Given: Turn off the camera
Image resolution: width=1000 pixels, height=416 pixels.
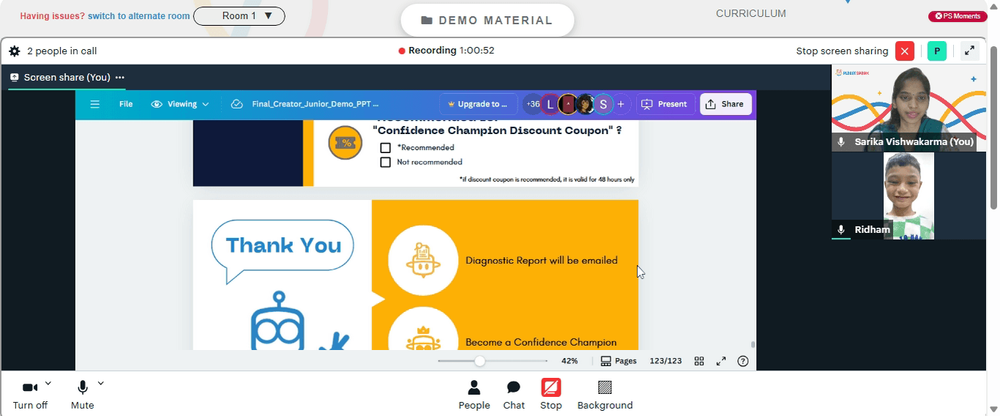Looking at the screenshot, I should click(x=30, y=395).
